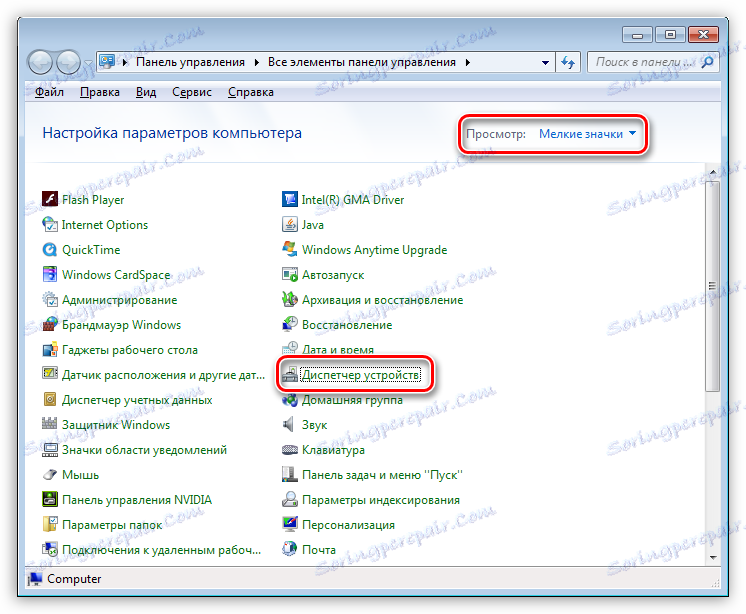Maximize the Control Panel window
Viewport: 746px width, 614px height.
click(x=670, y=34)
